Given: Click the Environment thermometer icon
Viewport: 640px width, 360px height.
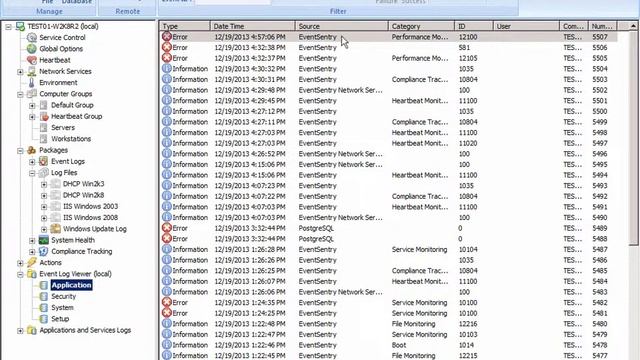Looking at the screenshot, I should (31, 82).
